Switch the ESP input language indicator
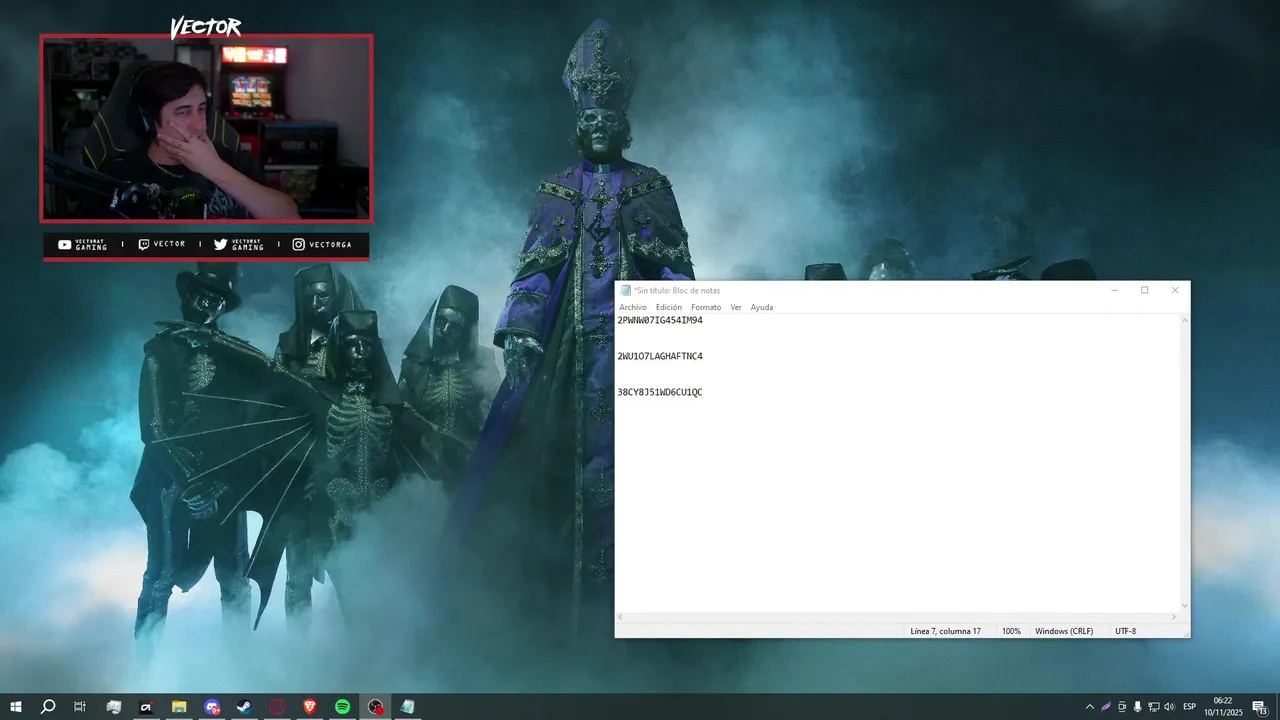The width and height of the screenshot is (1280, 720). click(x=1190, y=707)
